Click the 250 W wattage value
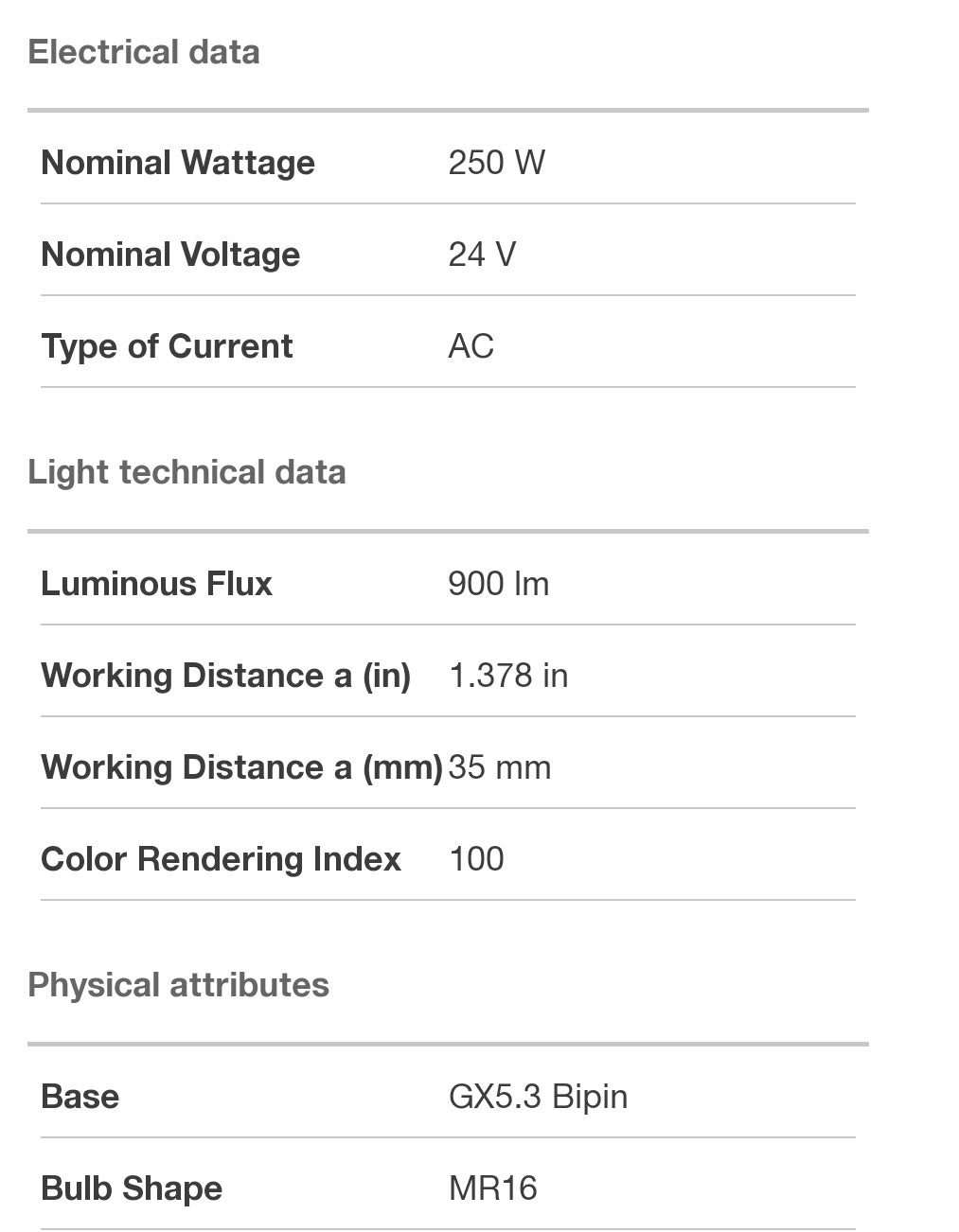The image size is (959, 1232). click(x=496, y=163)
